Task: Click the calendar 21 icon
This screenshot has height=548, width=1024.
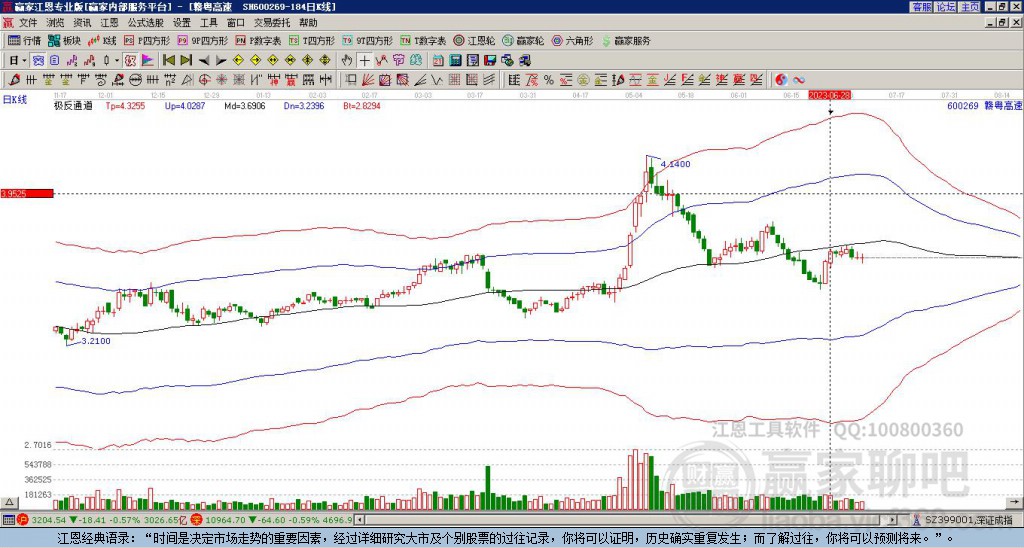Action: pyautogui.click(x=438, y=61)
